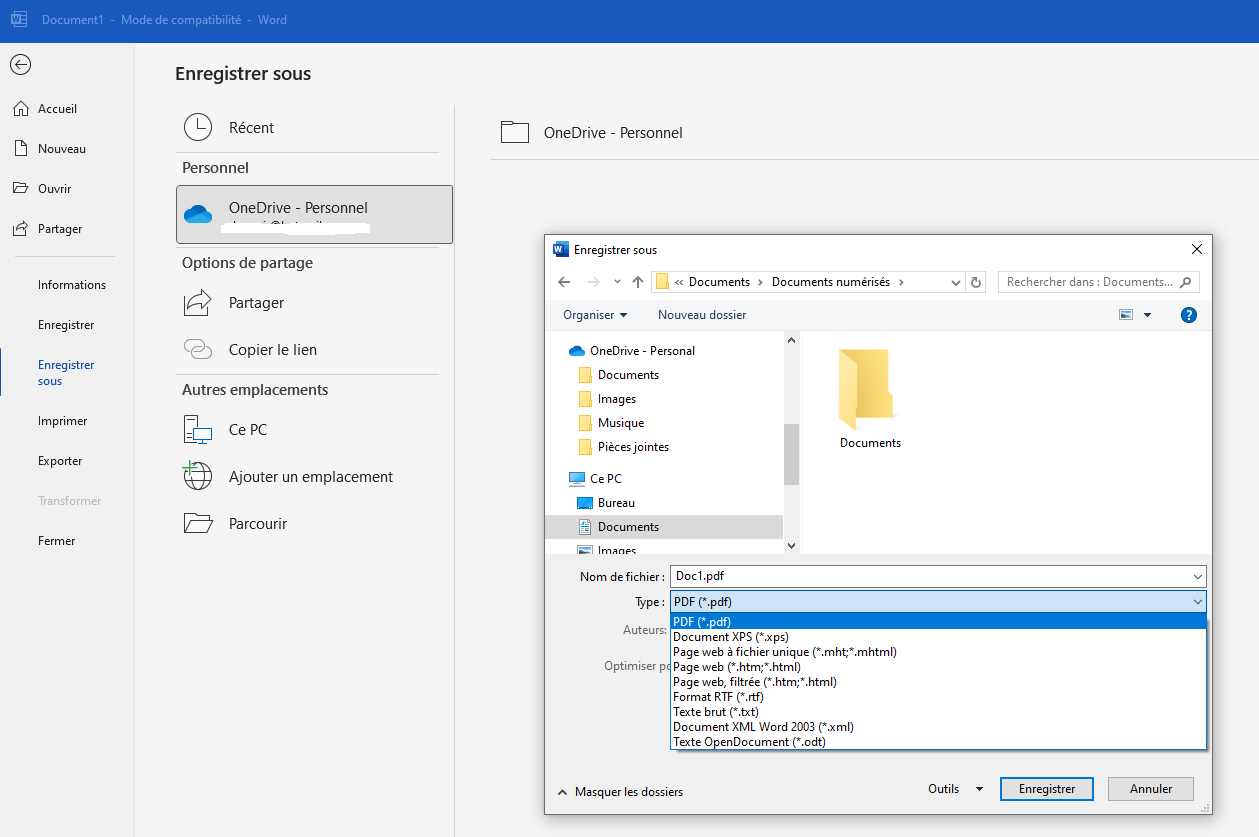Click the Nom de fichier text field

[x=930, y=576]
